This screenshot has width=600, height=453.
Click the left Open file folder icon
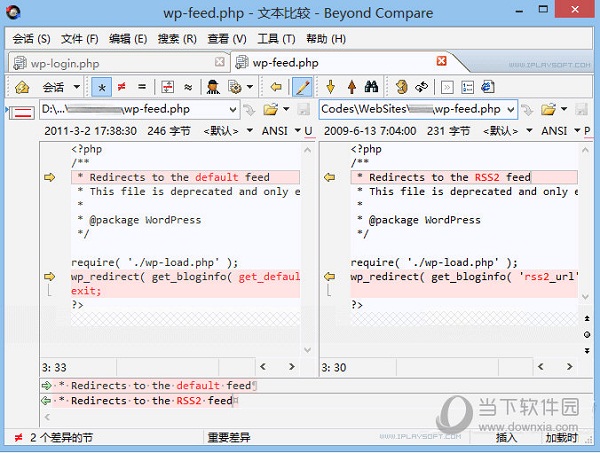pyautogui.click(x=270, y=110)
